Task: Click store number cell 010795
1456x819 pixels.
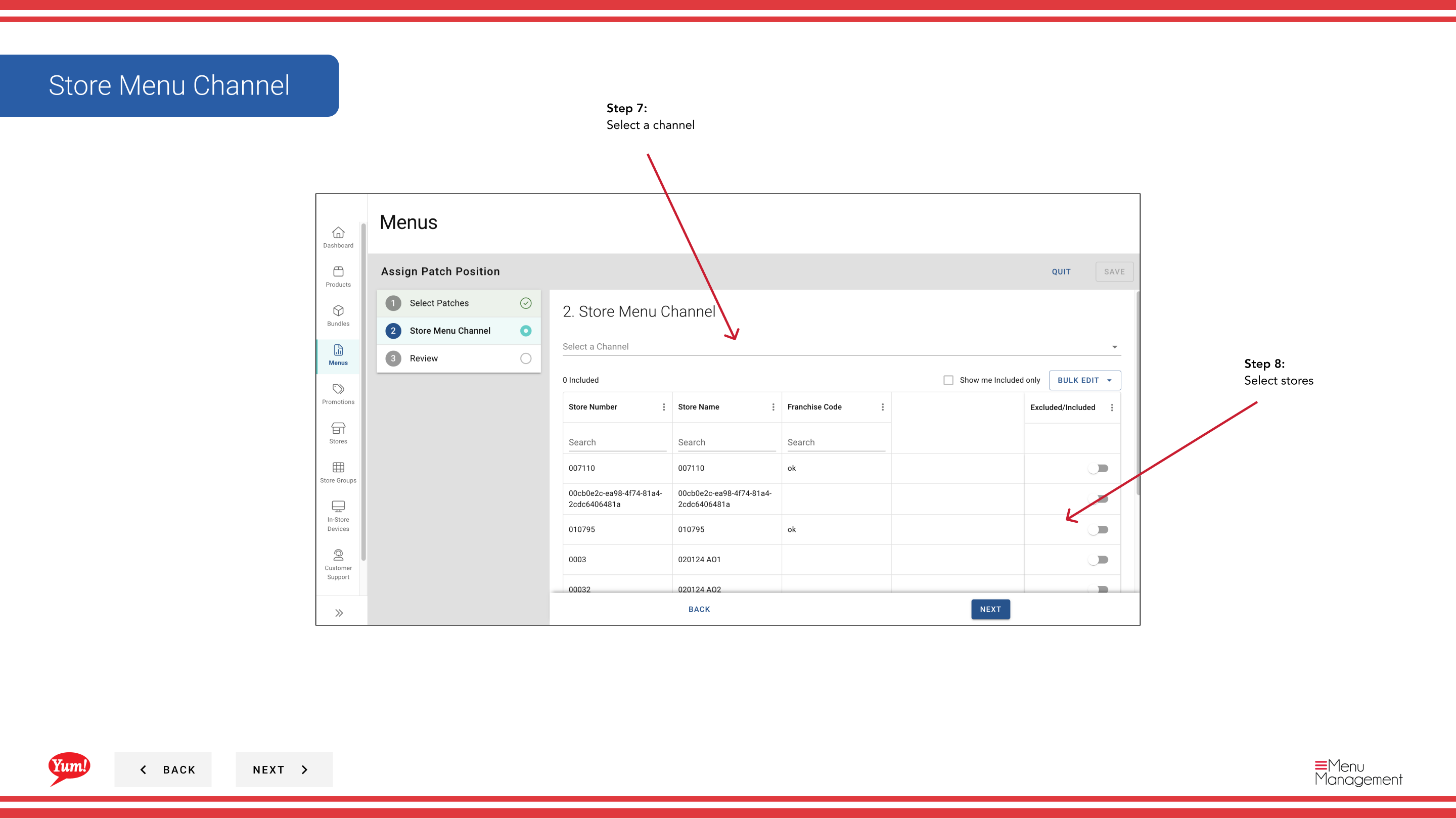Action: (x=581, y=530)
